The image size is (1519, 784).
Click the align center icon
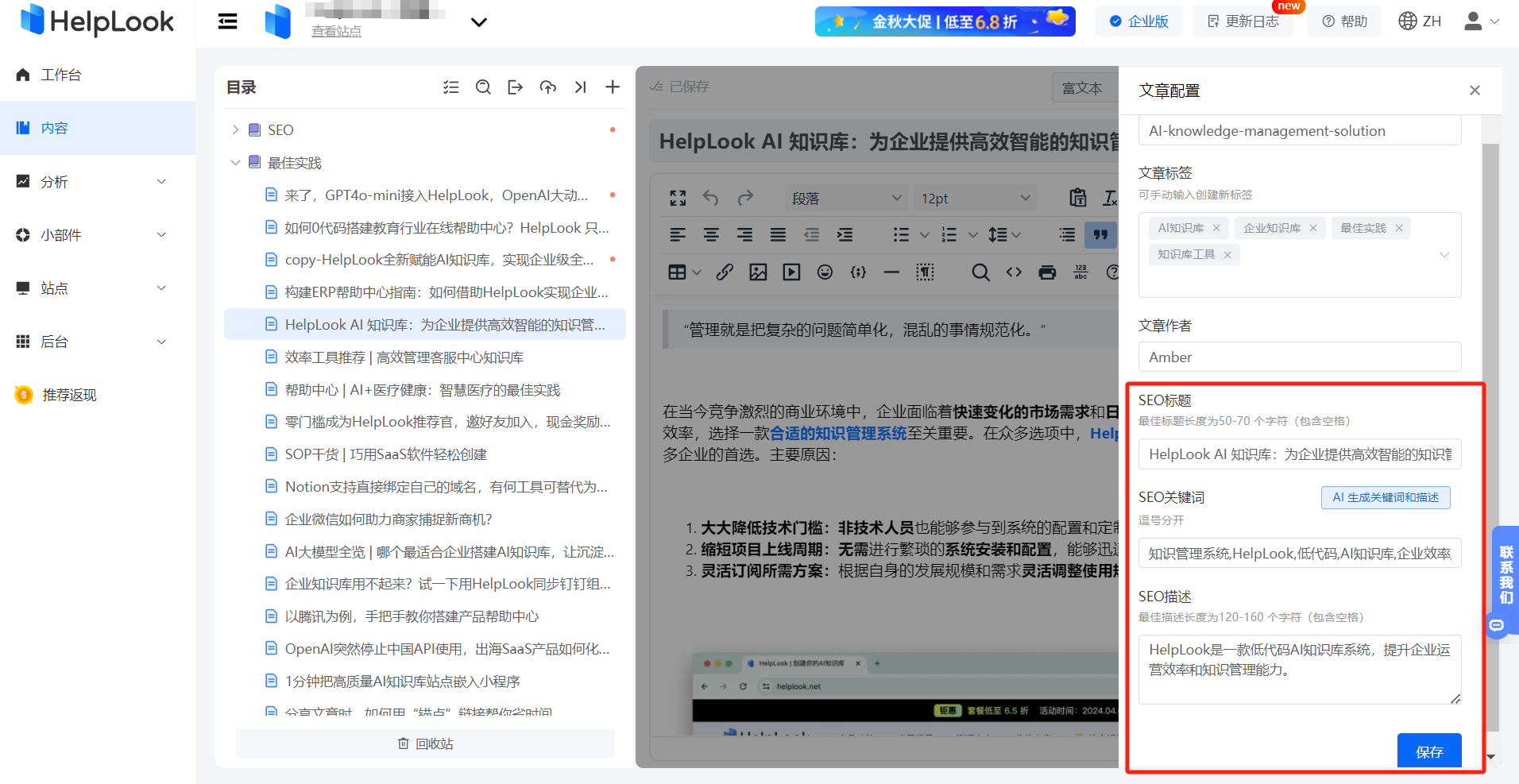[711, 234]
